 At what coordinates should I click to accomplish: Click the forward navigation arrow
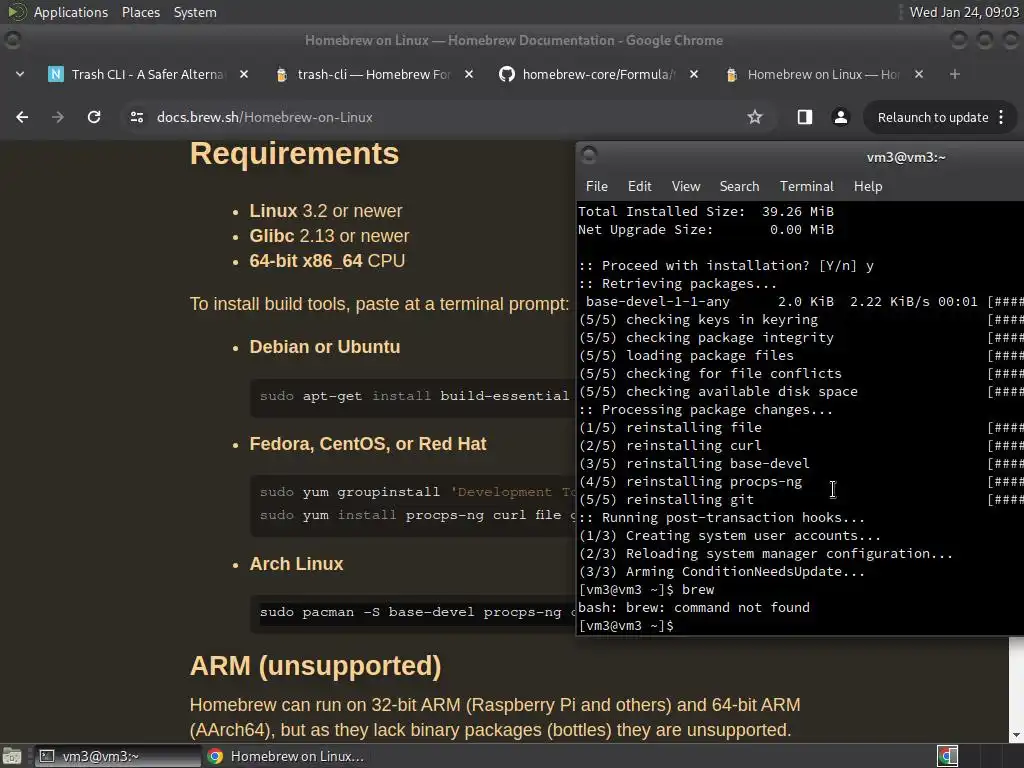pyautogui.click(x=58, y=117)
